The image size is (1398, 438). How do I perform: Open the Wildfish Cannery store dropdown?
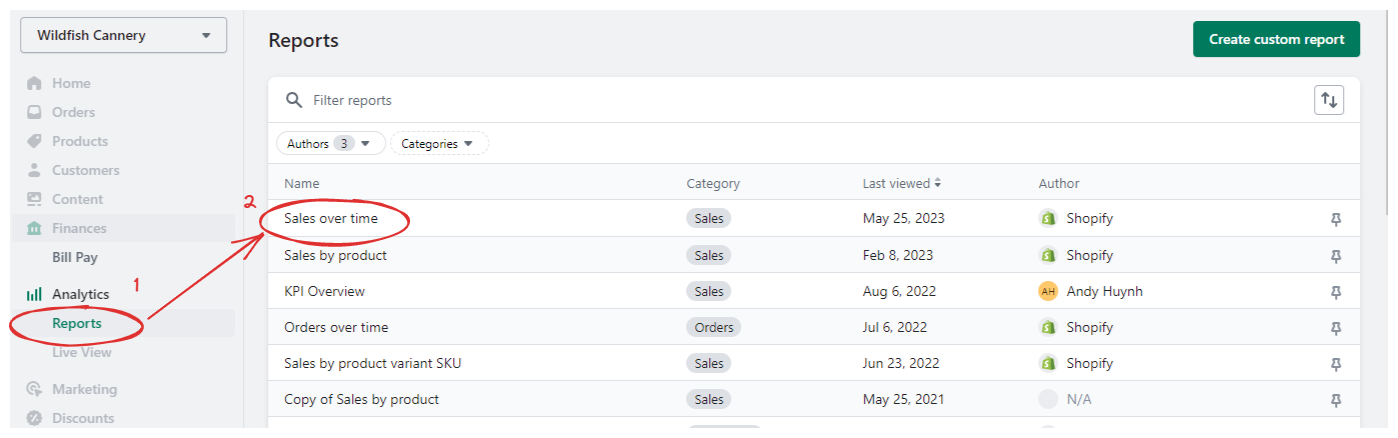click(x=124, y=36)
